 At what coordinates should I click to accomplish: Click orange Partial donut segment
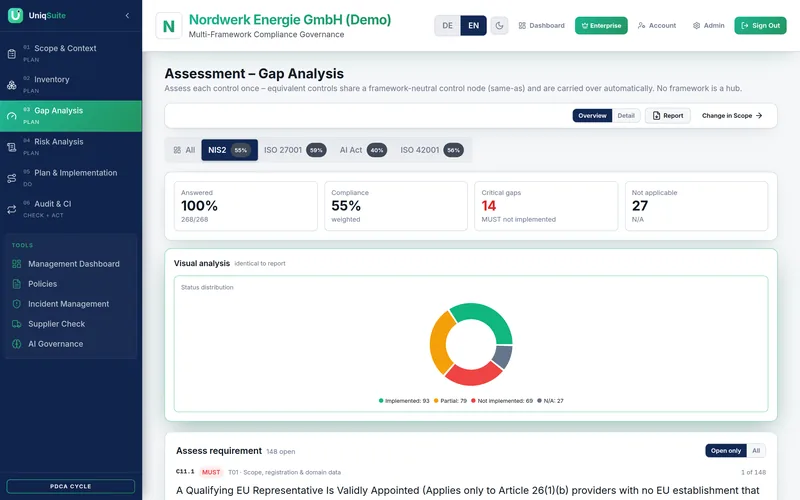pos(440,343)
